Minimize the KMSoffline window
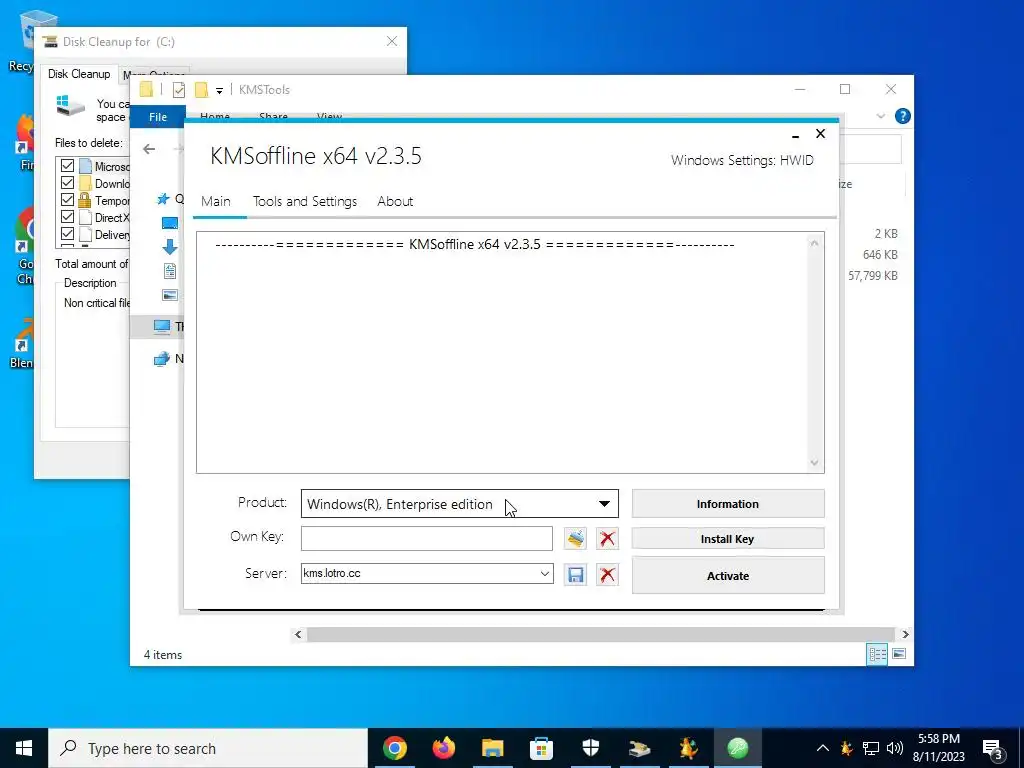 pyautogui.click(x=795, y=135)
